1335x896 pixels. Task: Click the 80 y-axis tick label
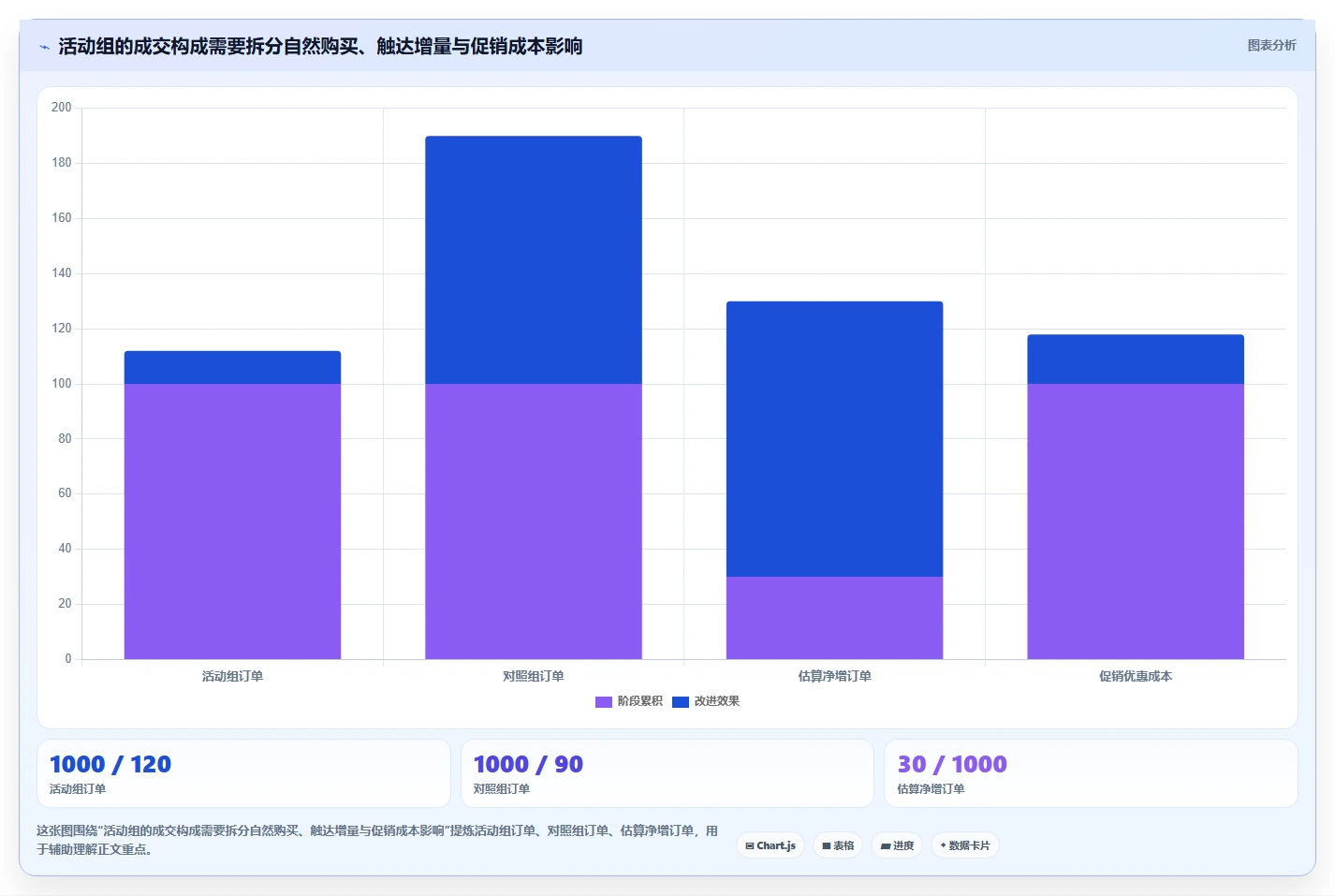coord(65,438)
